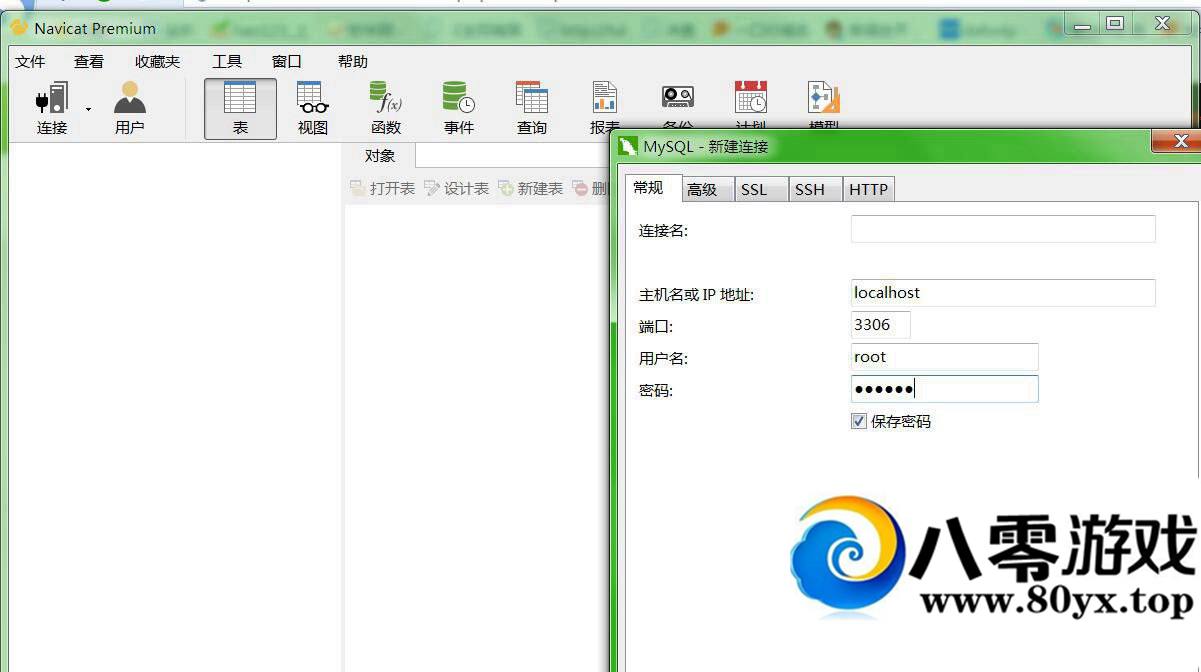Click 设计表 design table button
Viewport: 1201px width, 672px height.
457,188
